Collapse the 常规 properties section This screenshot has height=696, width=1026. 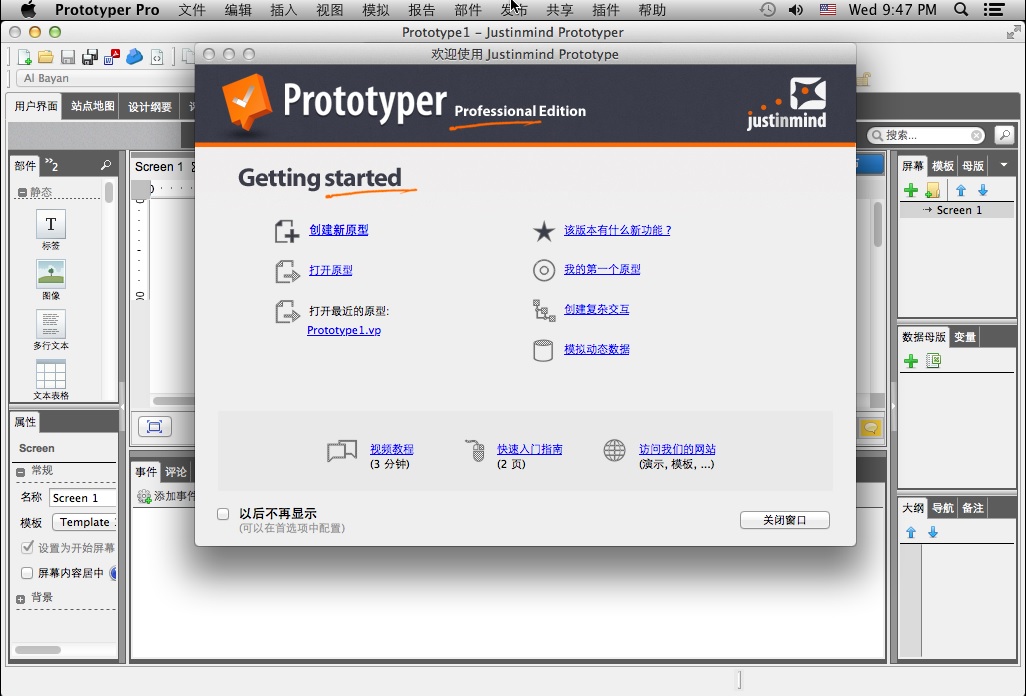coord(21,471)
